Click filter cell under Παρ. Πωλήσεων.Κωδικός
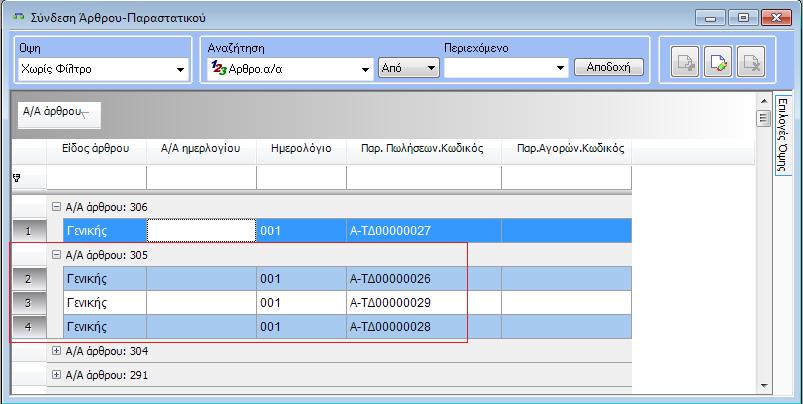This screenshot has width=803, height=404. (424, 178)
